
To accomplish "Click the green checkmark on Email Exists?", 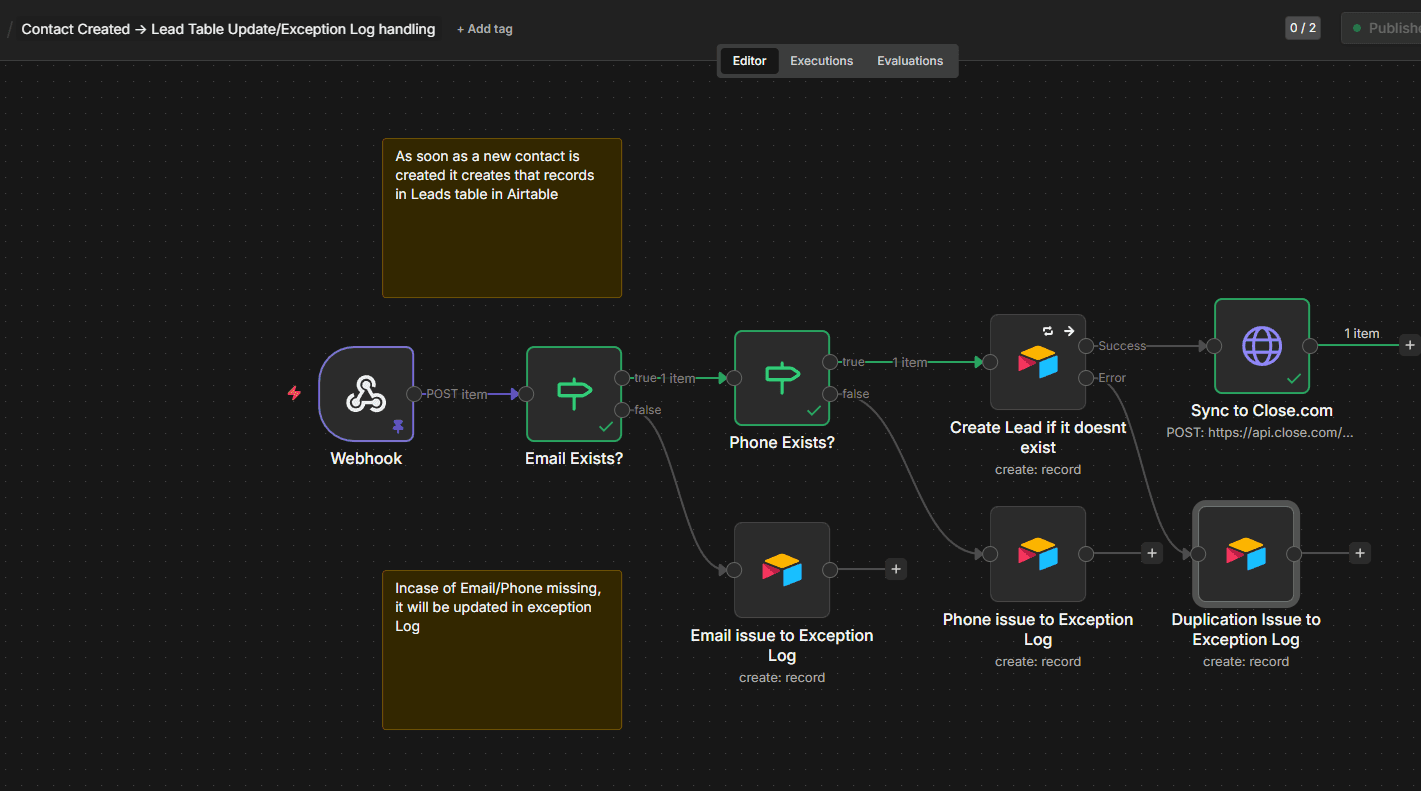I will [605, 426].
